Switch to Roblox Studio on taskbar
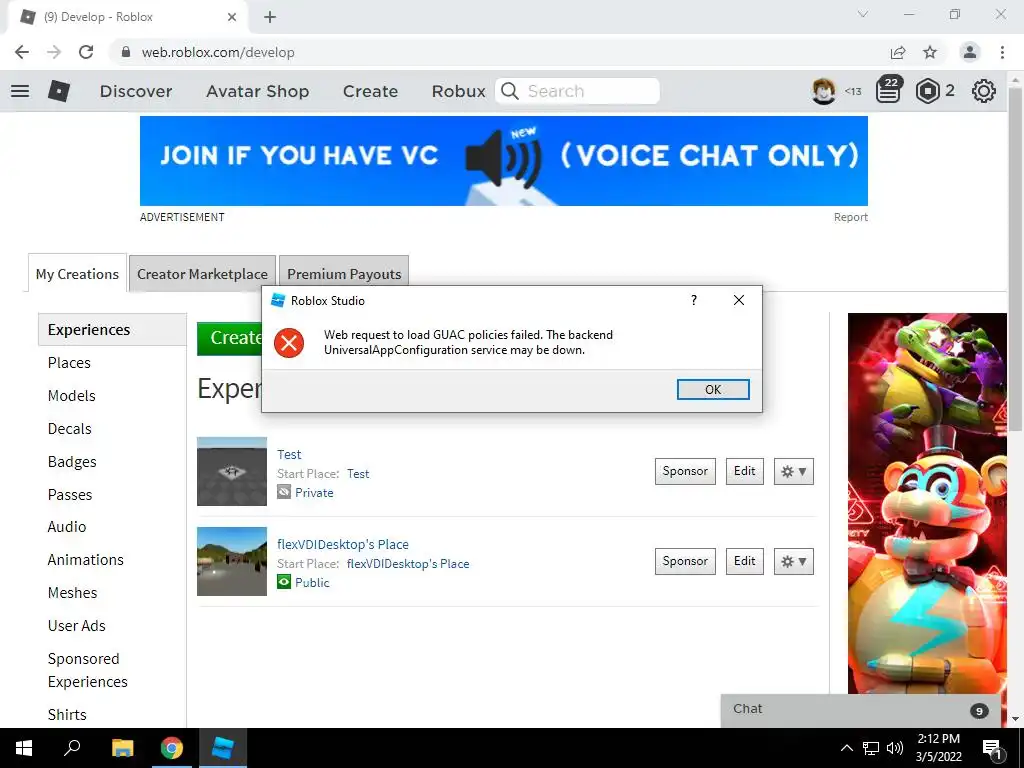This screenshot has width=1024, height=768. 222,748
